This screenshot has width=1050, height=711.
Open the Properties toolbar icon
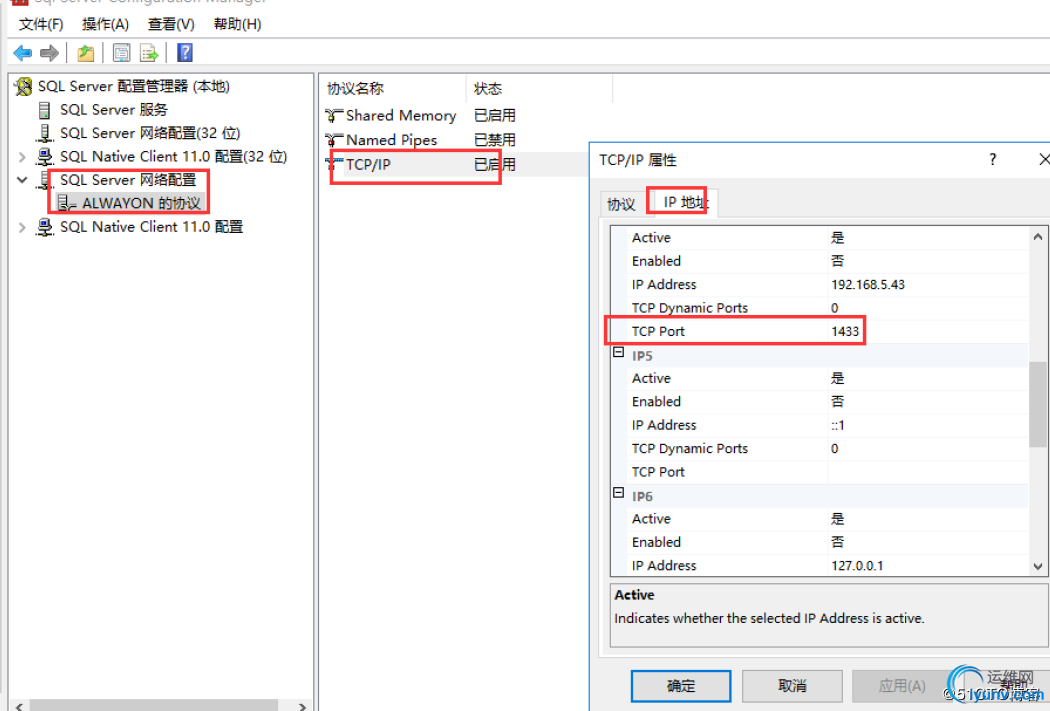click(x=121, y=53)
